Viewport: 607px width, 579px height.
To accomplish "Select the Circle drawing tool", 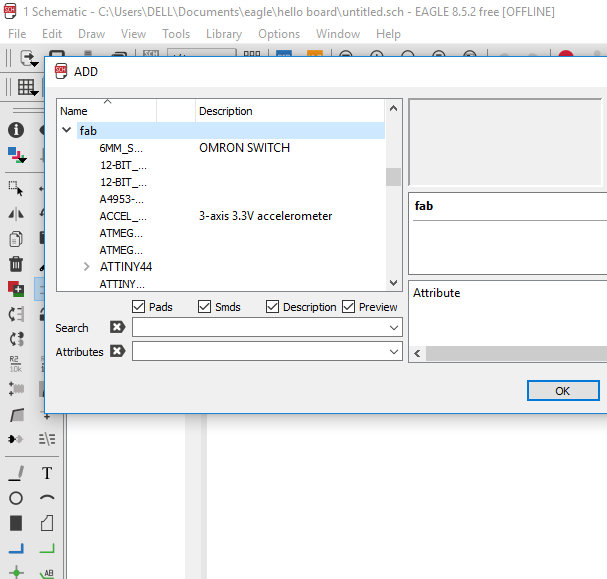I will pyautogui.click(x=16, y=498).
